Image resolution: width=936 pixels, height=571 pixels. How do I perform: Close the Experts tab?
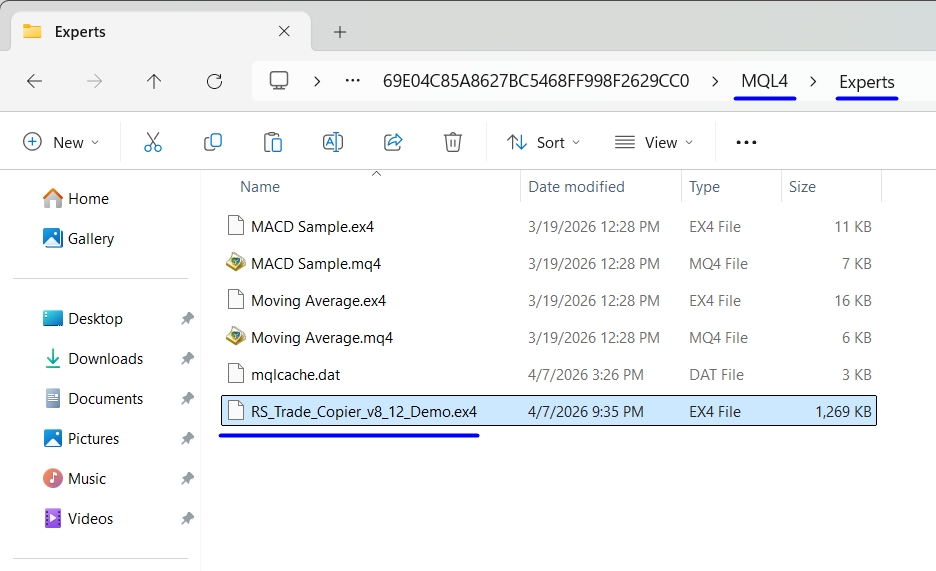coord(284,31)
